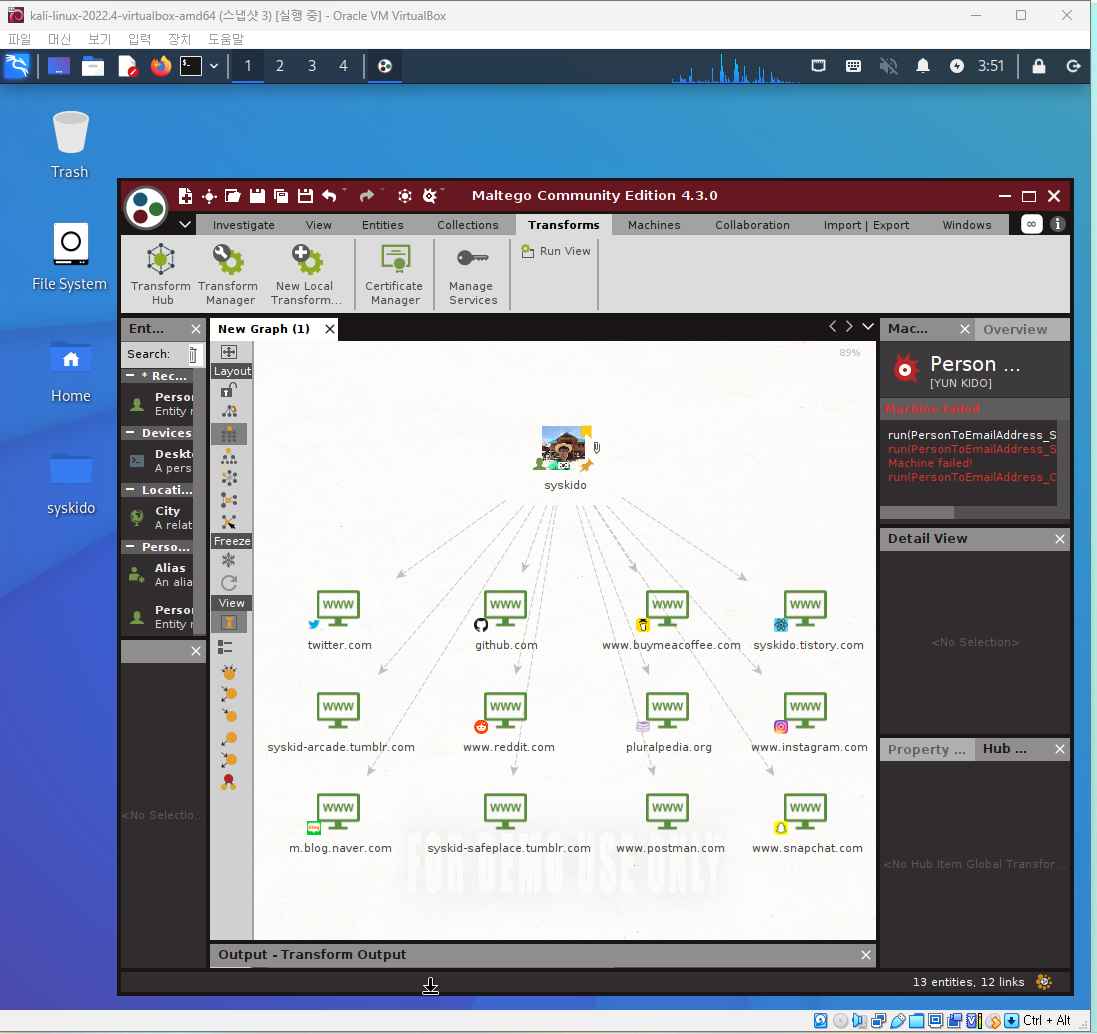Open the undo history dropdown arrow
This screenshot has width=1097, height=1034.
[345, 190]
